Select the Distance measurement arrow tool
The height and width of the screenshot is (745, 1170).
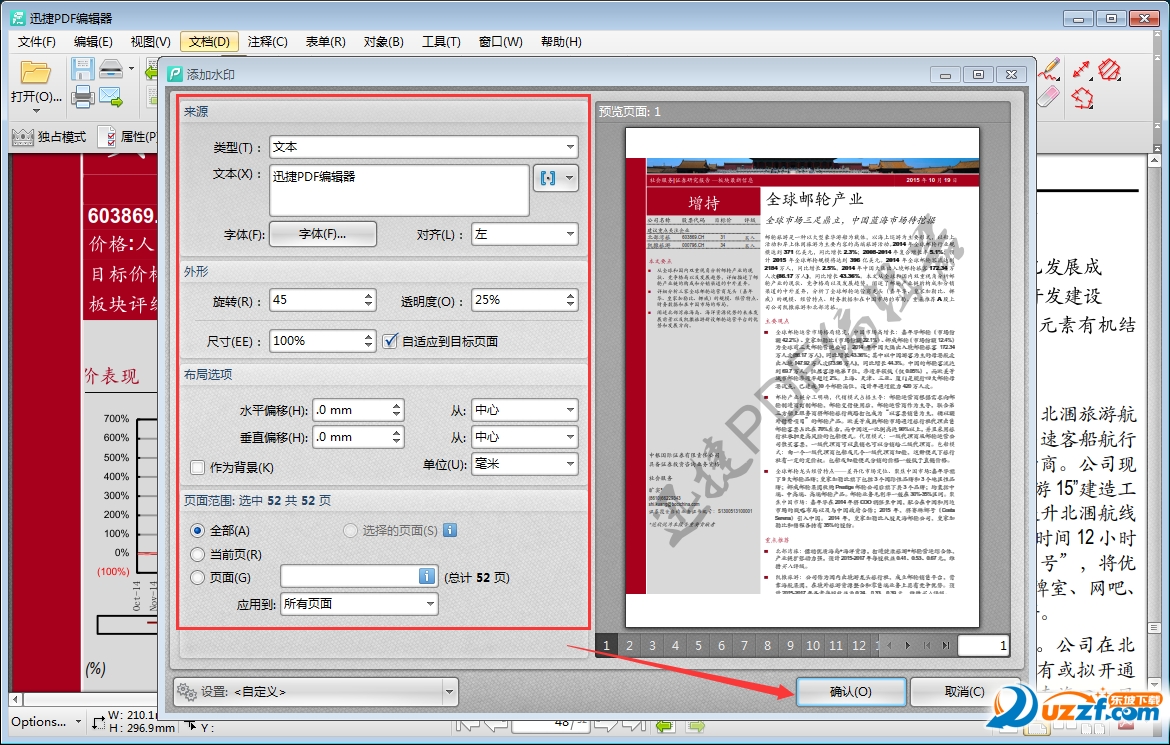pyautogui.click(x=1082, y=69)
